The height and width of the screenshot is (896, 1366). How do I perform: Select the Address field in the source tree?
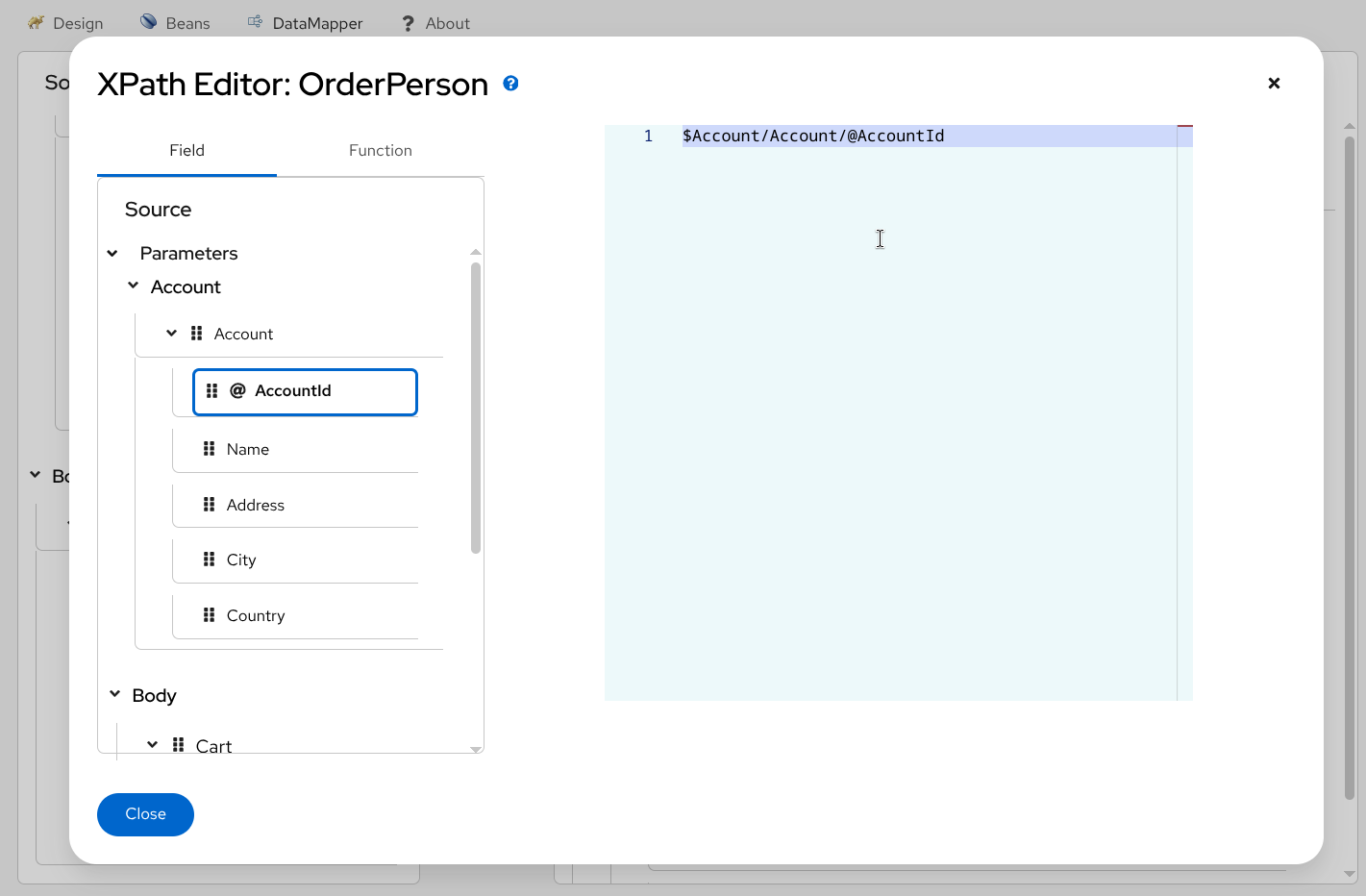255,504
